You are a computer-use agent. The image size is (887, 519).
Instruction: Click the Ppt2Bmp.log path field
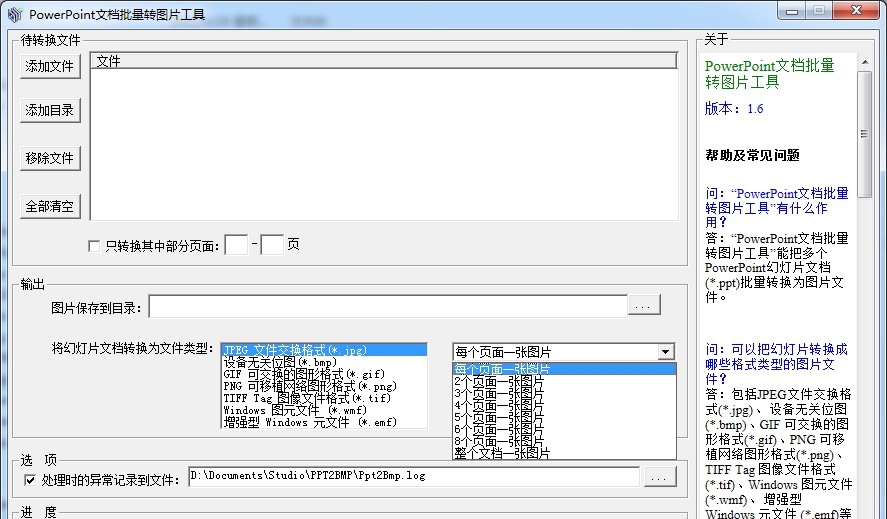(414, 476)
